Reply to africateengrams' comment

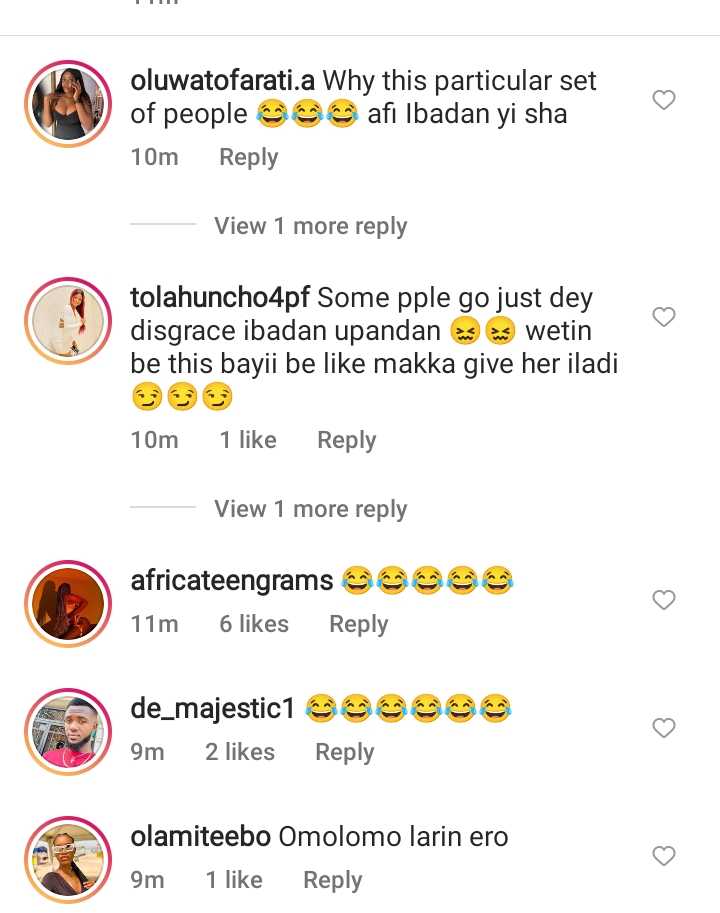(x=359, y=624)
